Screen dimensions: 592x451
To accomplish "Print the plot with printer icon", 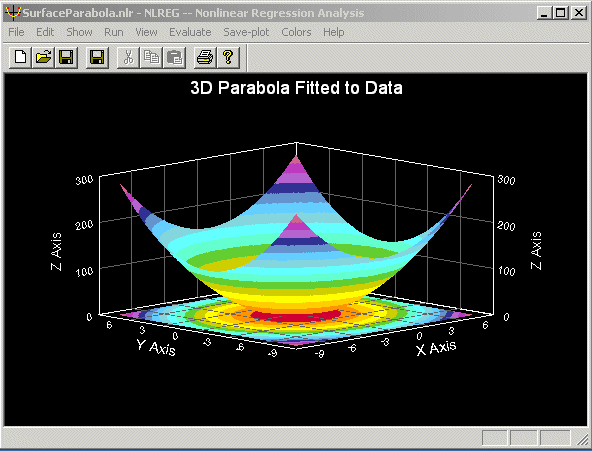I will point(205,57).
